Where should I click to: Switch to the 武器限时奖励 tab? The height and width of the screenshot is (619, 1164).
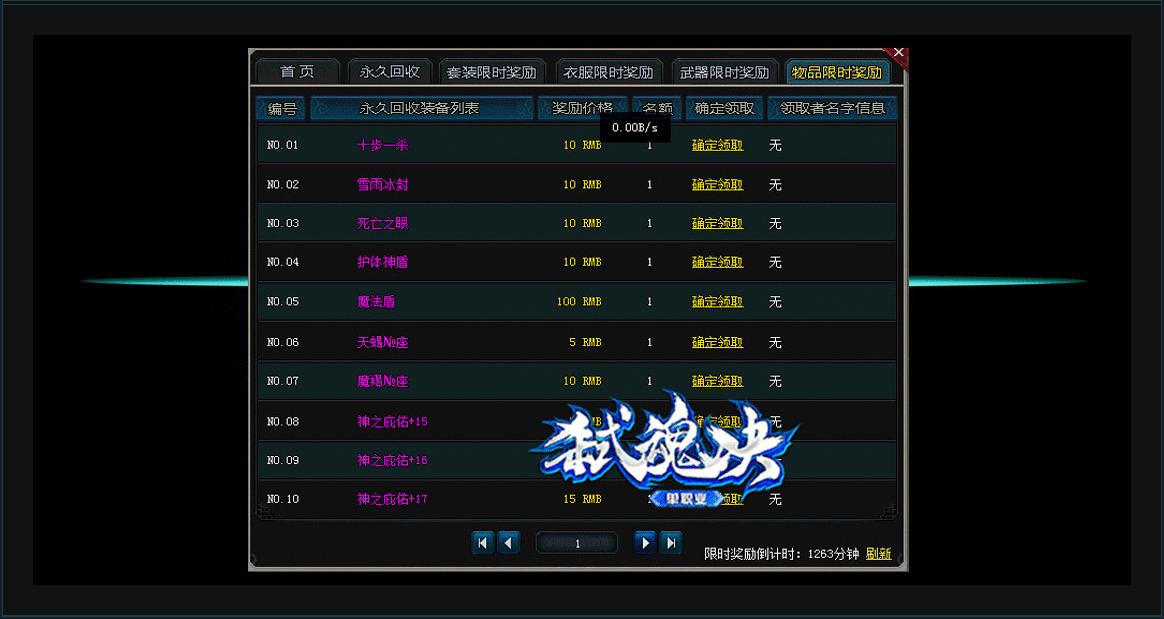724,72
